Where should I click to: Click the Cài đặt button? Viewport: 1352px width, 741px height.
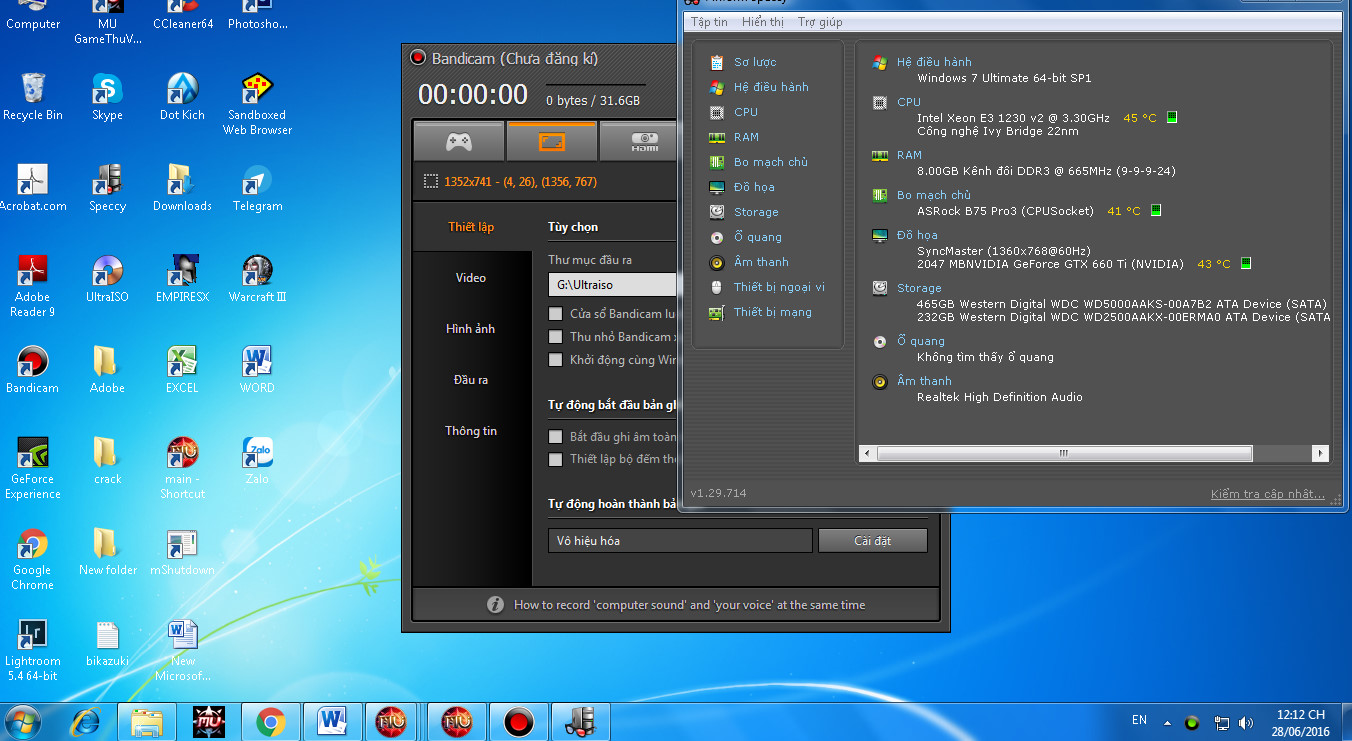(872, 541)
